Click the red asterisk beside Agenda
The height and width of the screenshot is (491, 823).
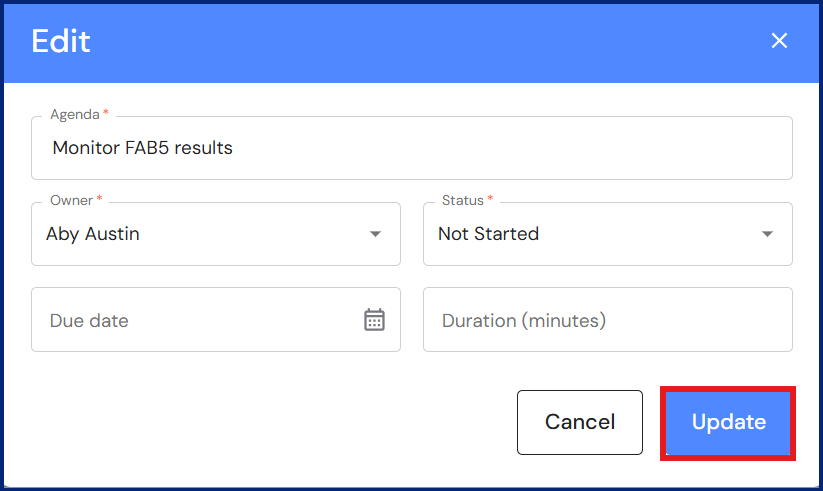[106, 115]
